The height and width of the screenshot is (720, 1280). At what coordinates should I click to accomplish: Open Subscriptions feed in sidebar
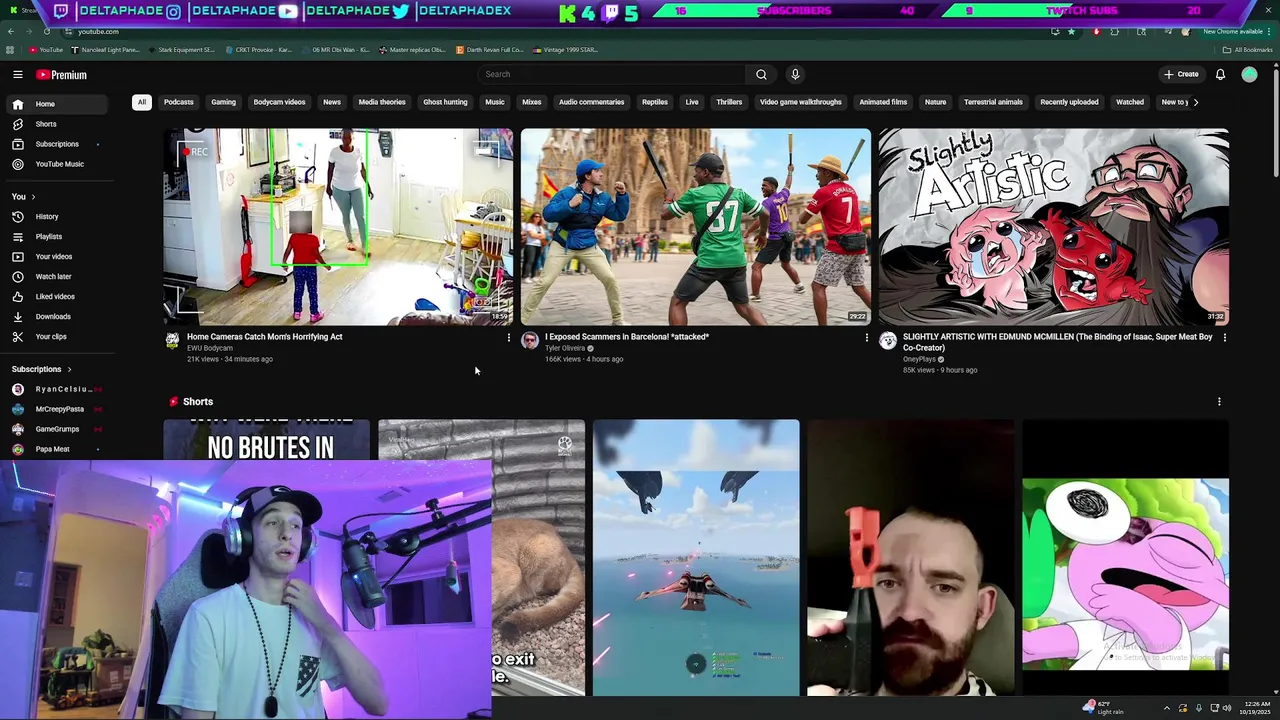point(56,144)
